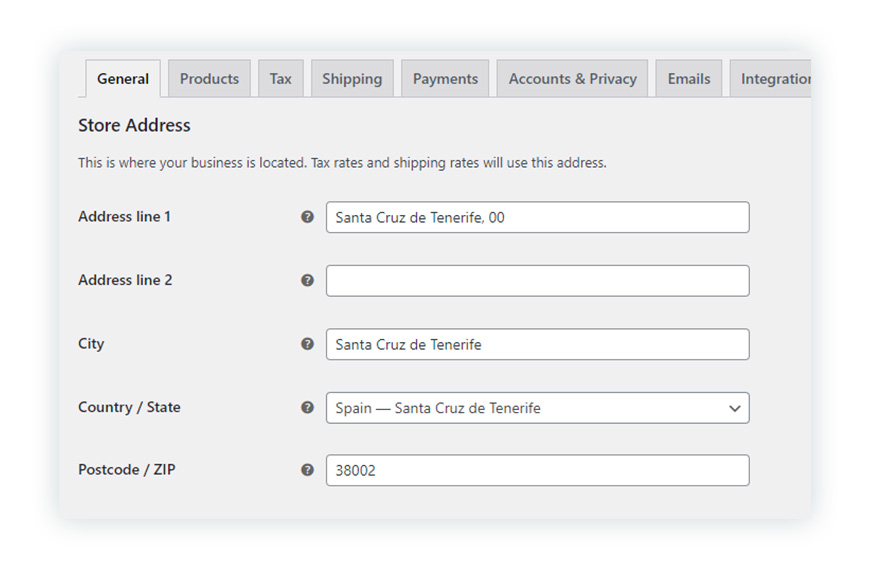Switch to the Emails tab
This screenshot has height=563, width=874.
688,79
